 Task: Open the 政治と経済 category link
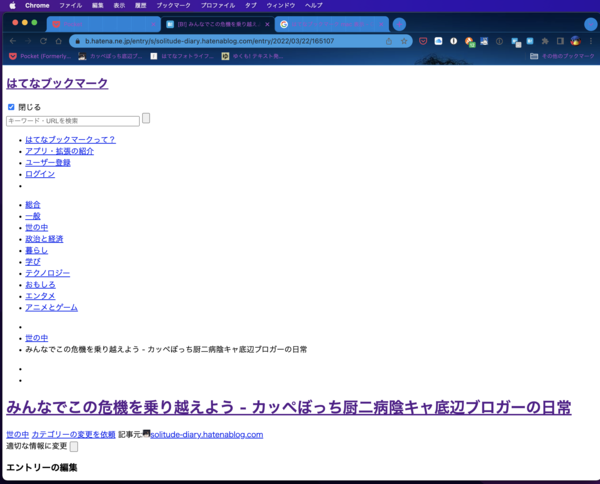coord(44,239)
